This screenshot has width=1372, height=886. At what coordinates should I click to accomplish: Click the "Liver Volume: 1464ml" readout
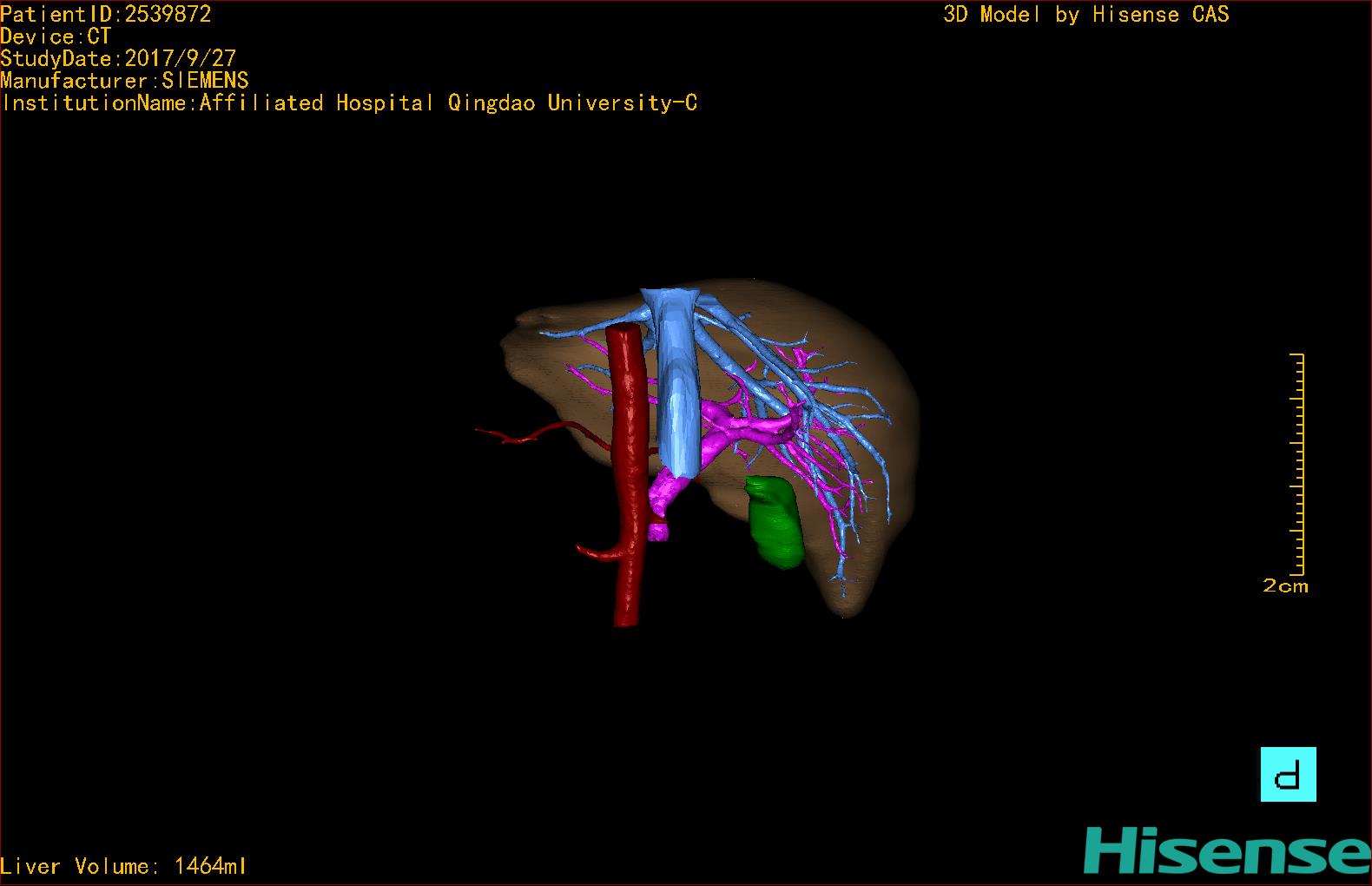point(123,866)
